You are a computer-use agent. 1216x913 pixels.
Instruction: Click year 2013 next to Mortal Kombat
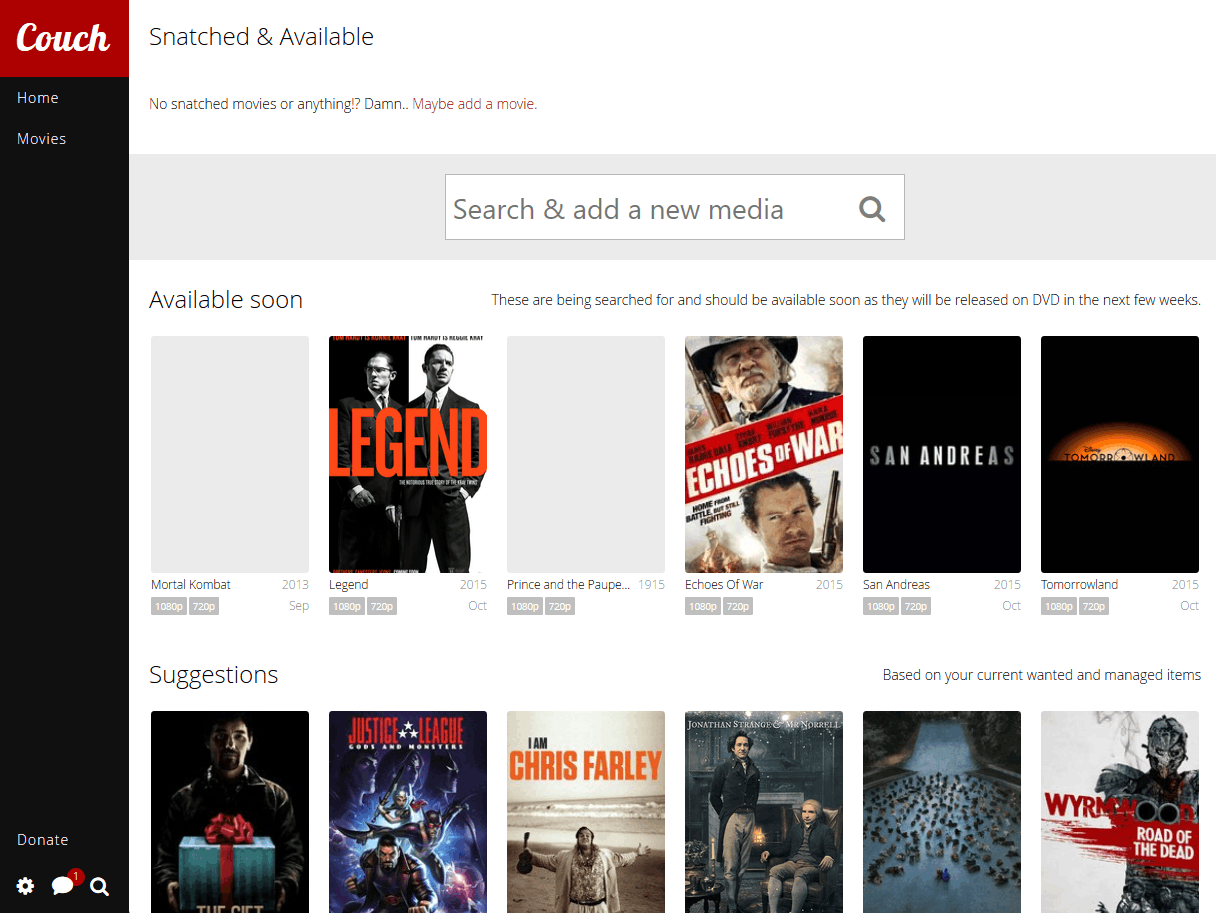click(295, 585)
